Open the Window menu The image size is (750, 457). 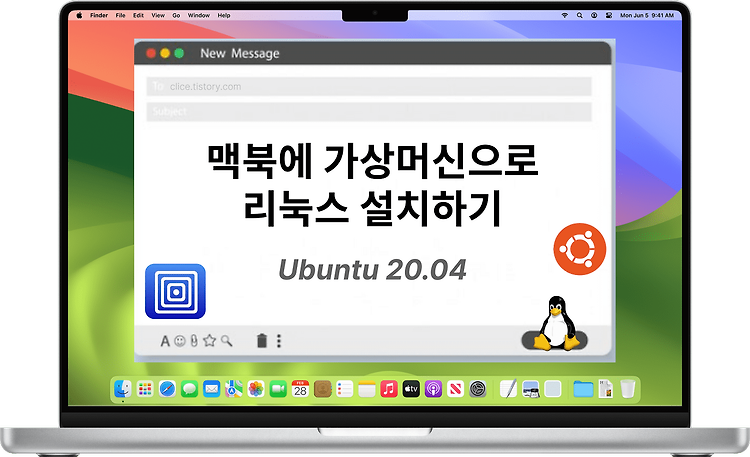coord(199,15)
